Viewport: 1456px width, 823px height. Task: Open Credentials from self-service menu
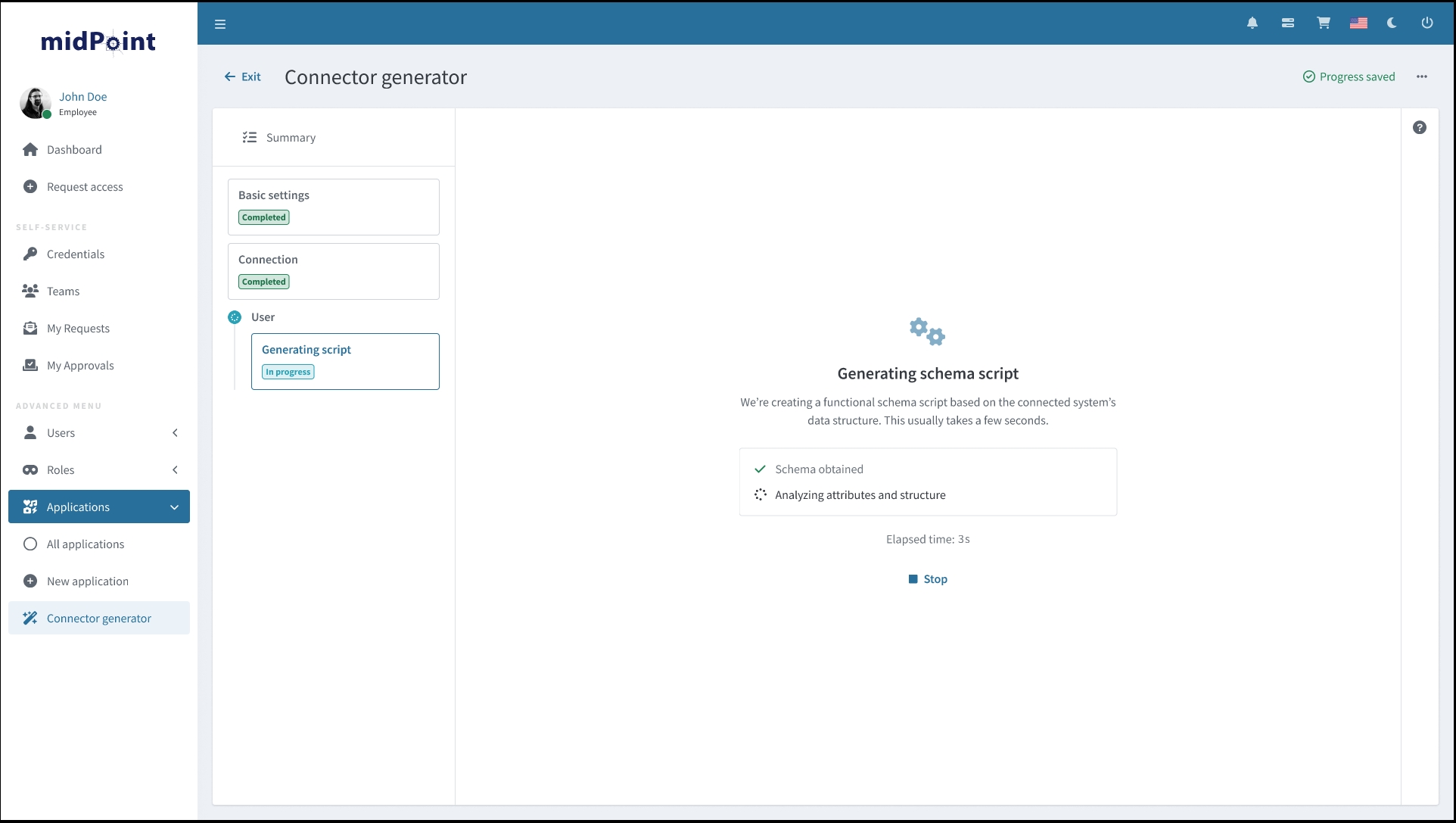[x=76, y=254]
